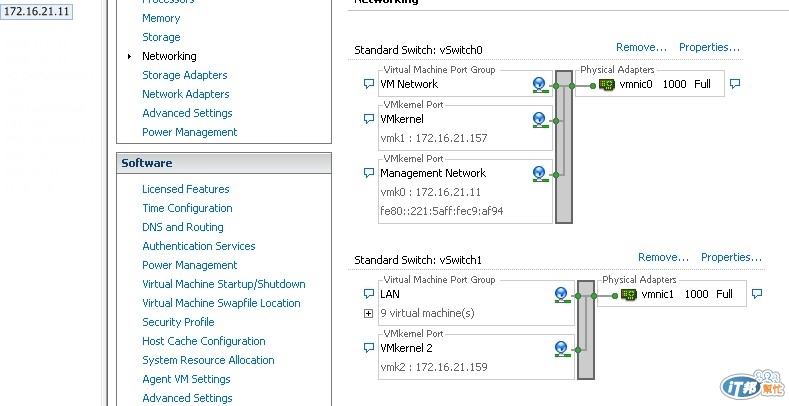The height and width of the screenshot is (406, 789).
Task: Click the VMkernel 2 speech bubble icon
Action: point(369,348)
